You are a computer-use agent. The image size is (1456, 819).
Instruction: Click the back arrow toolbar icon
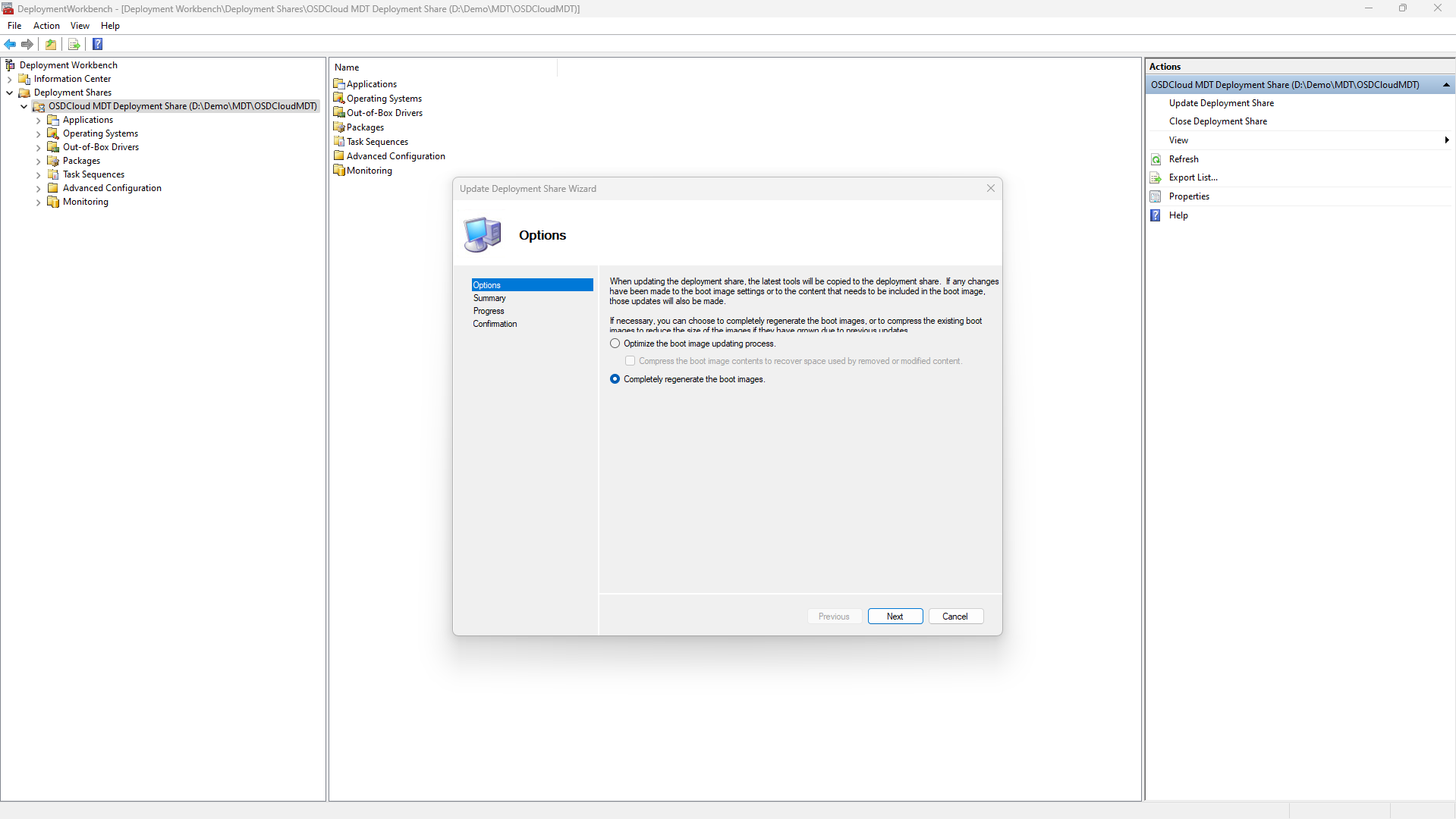pyautogui.click(x=11, y=45)
